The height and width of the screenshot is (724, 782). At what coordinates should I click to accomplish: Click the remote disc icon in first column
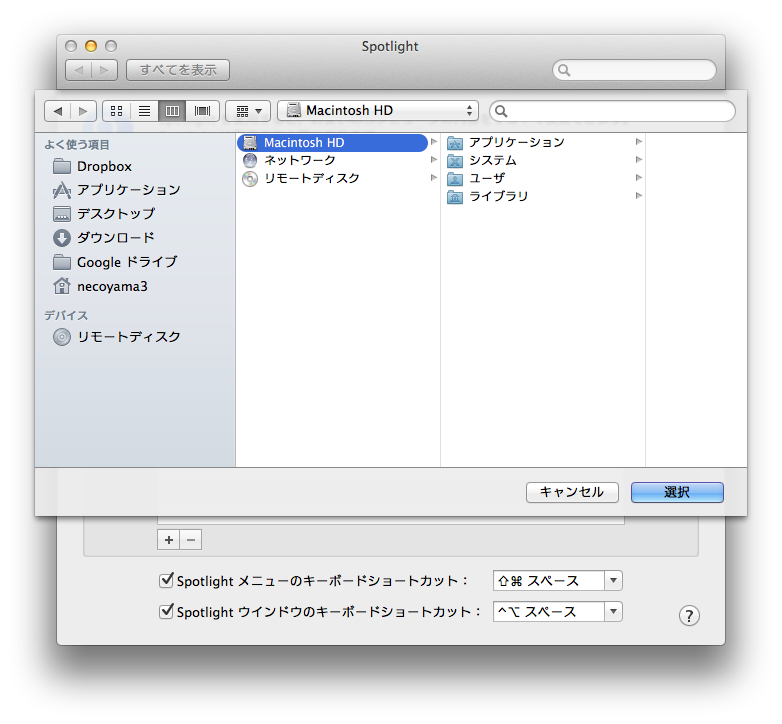pos(250,179)
